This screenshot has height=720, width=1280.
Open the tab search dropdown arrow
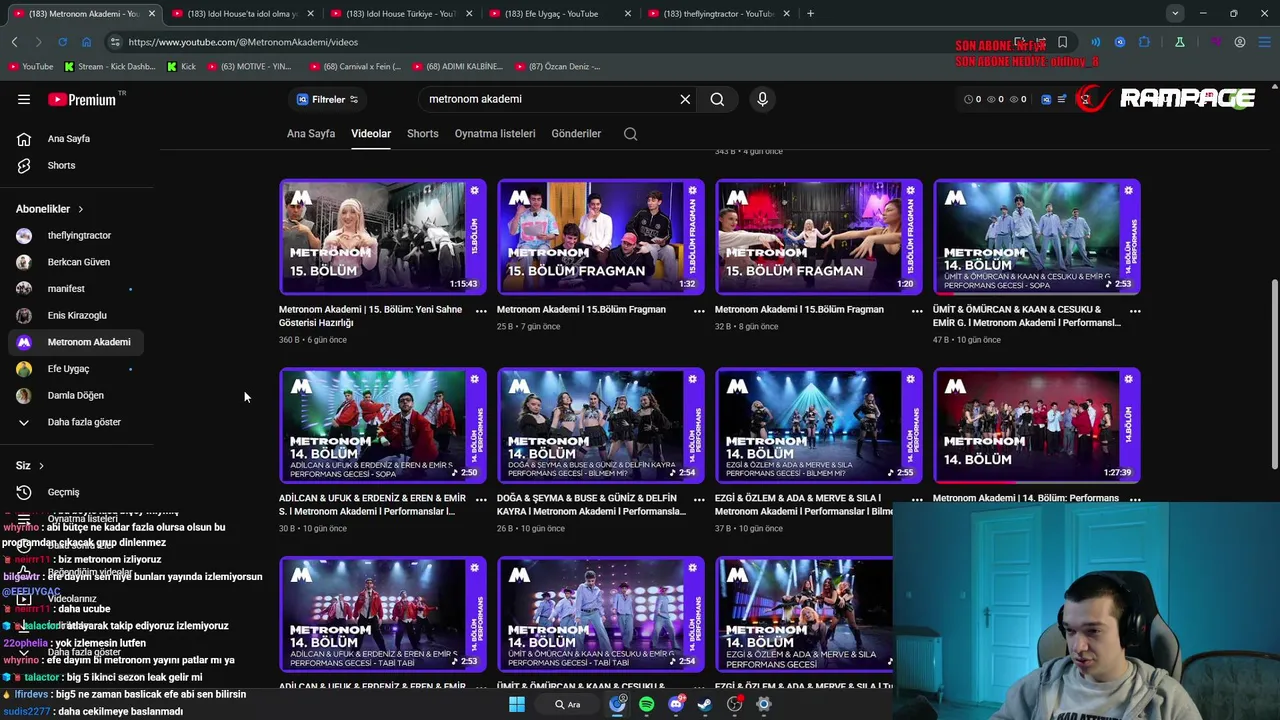1175,13
